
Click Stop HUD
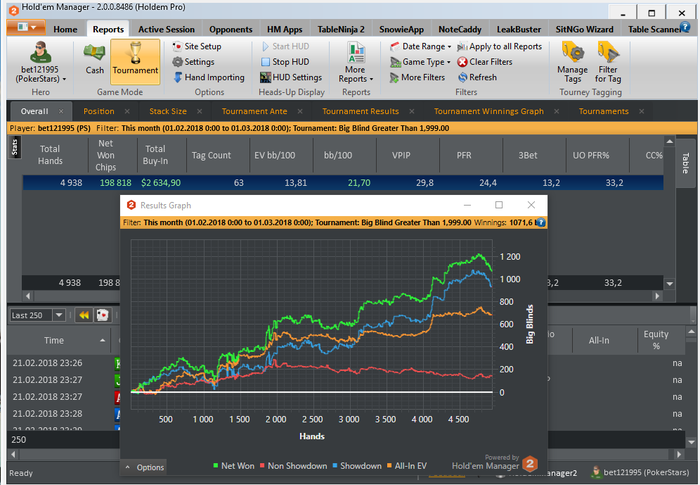pos(285,62)
